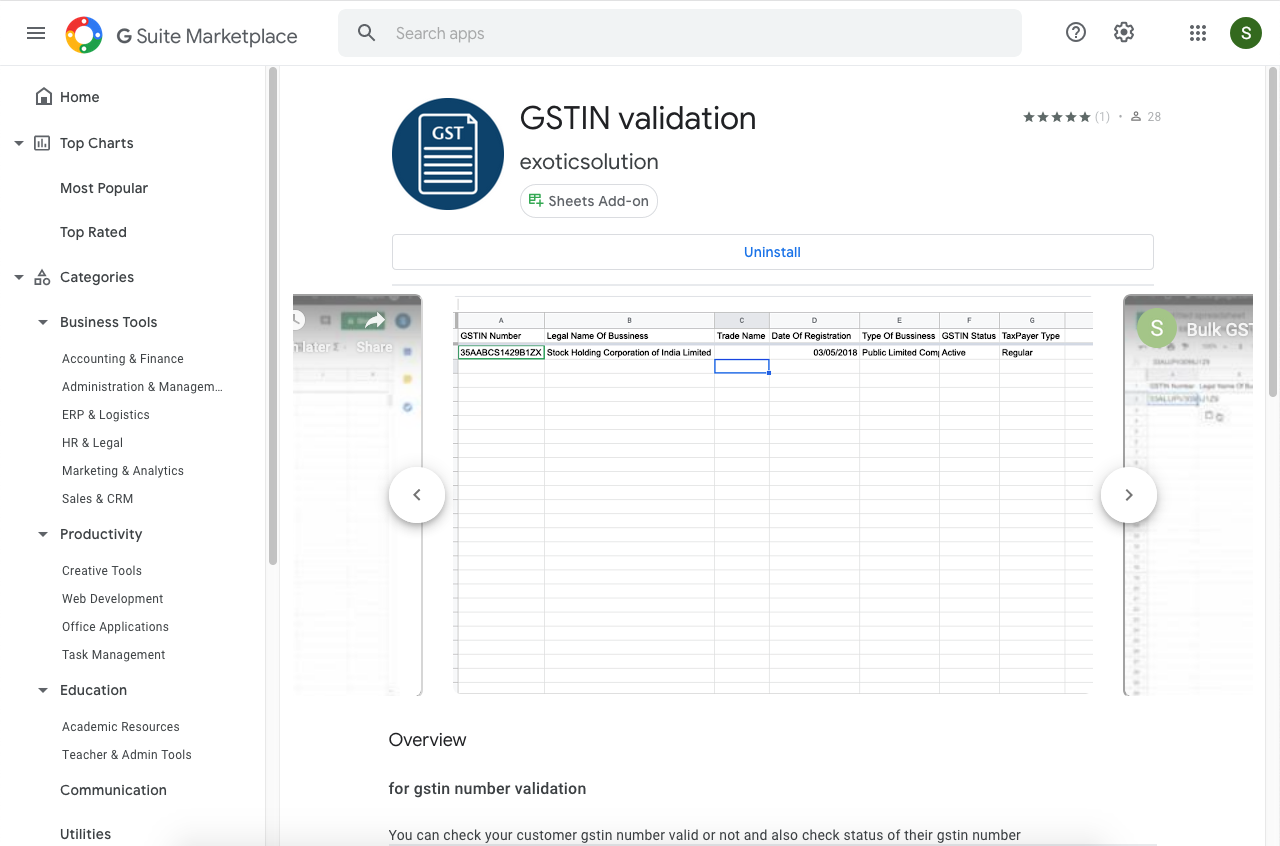
Task: Click the profile avatar
Action: click(x=1245, y=32)
